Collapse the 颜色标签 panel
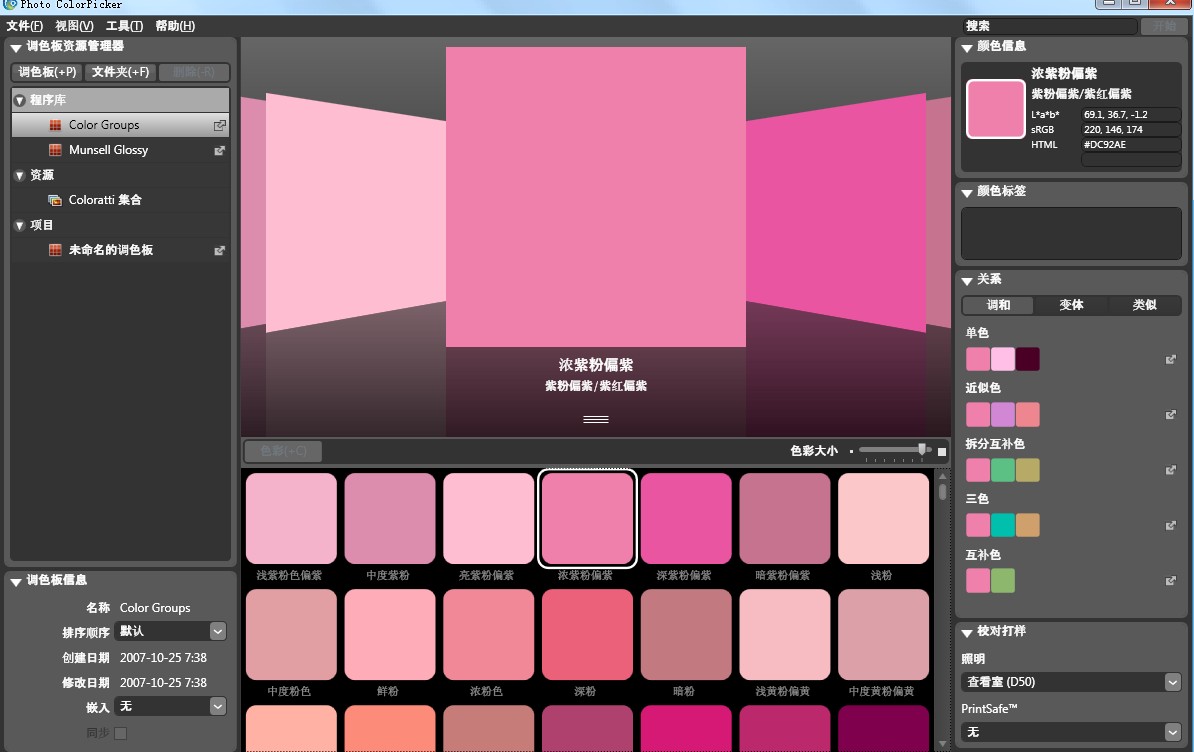Image resolution: width=1194 pixels, height=752 pixels. pos(967,193)
